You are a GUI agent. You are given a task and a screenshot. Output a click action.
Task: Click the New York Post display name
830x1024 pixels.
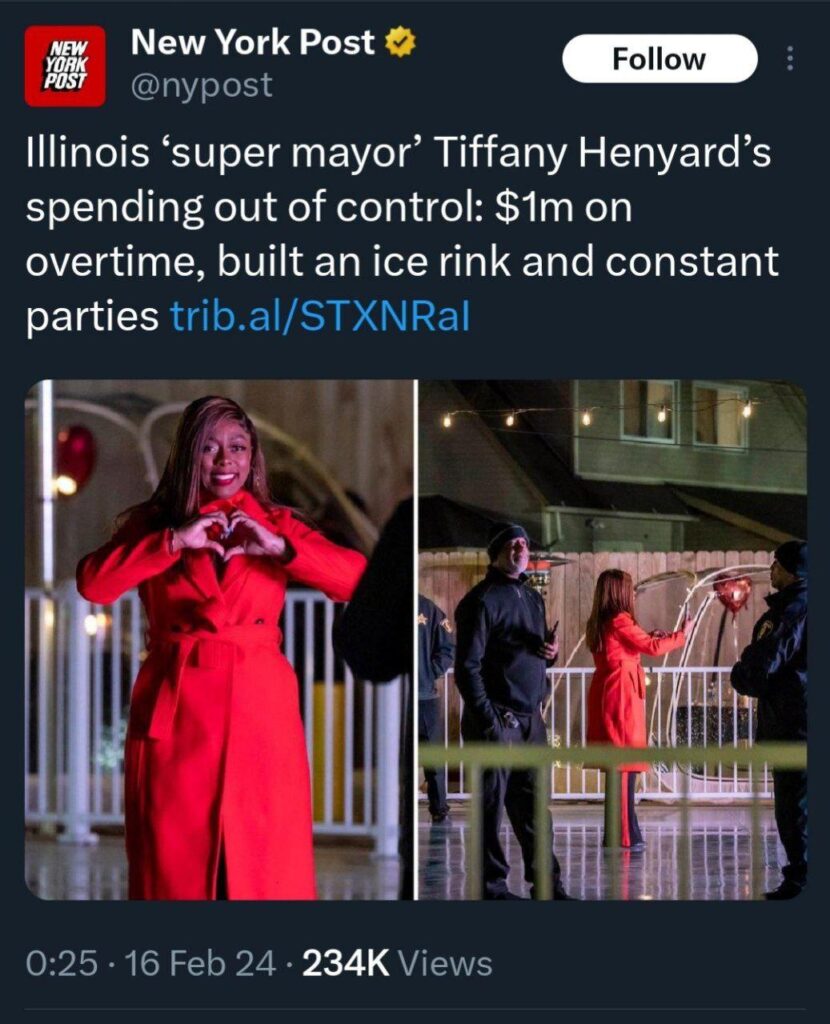[x=253, y=42]
